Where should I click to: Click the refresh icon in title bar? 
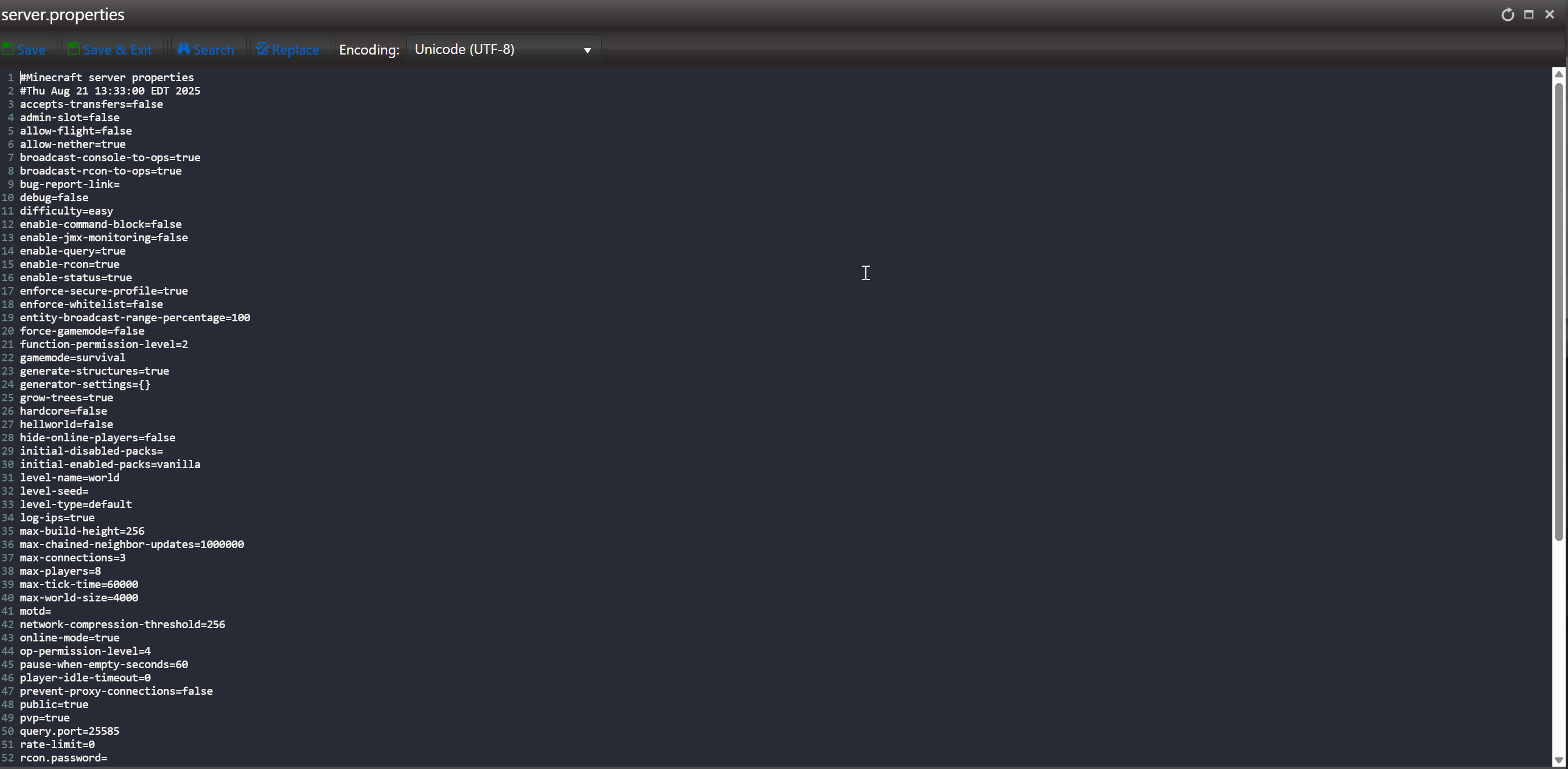point(1508,14)
